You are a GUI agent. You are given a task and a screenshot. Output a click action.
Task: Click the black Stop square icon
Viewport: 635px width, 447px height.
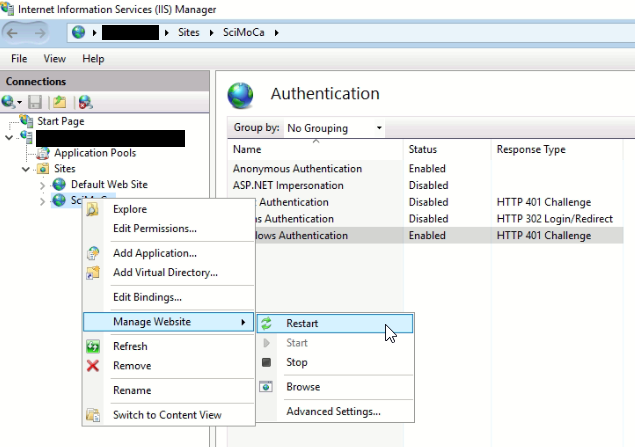[x=267, y=363]
